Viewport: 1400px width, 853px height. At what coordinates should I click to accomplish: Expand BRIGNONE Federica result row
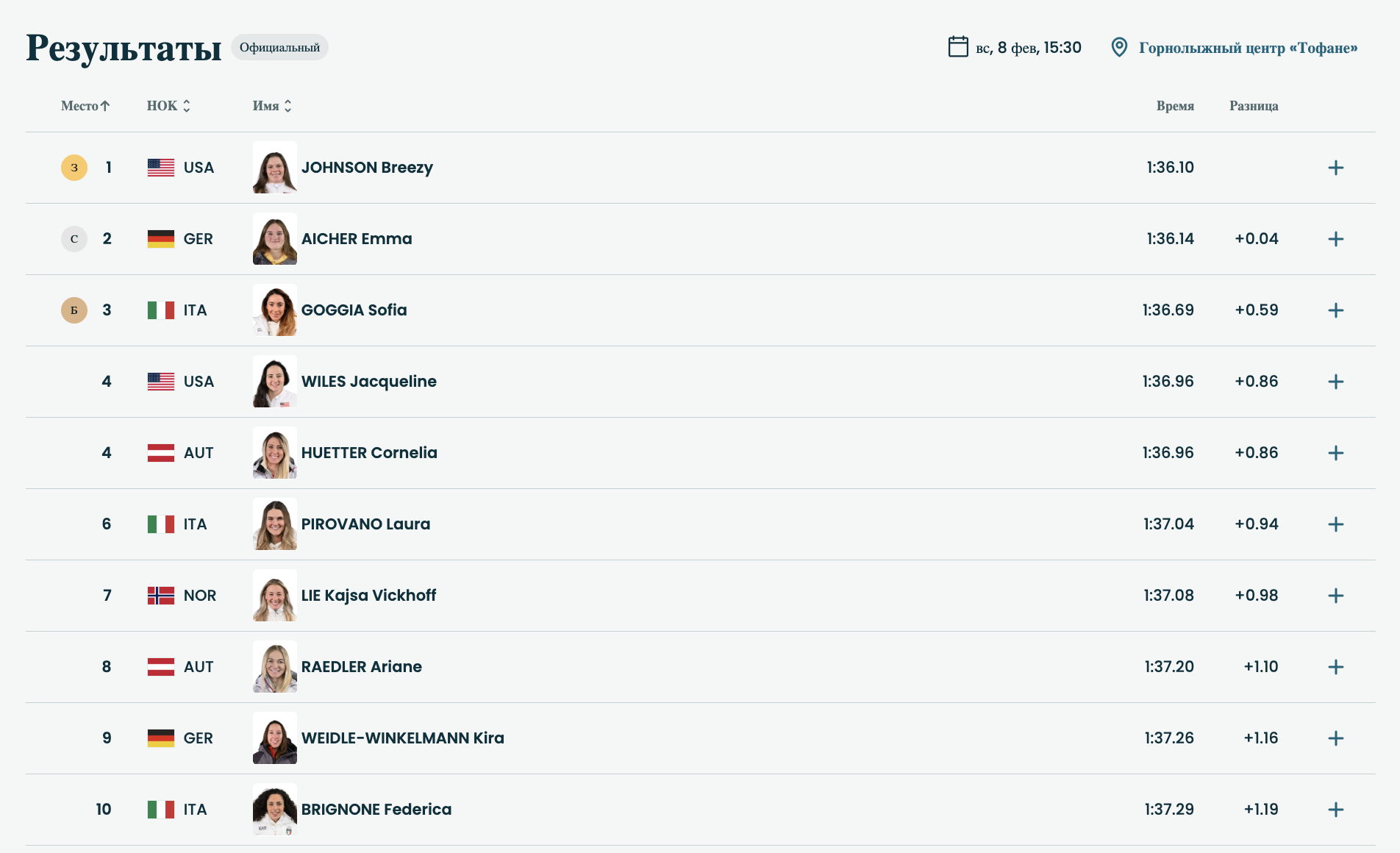tap(1335, 810)
